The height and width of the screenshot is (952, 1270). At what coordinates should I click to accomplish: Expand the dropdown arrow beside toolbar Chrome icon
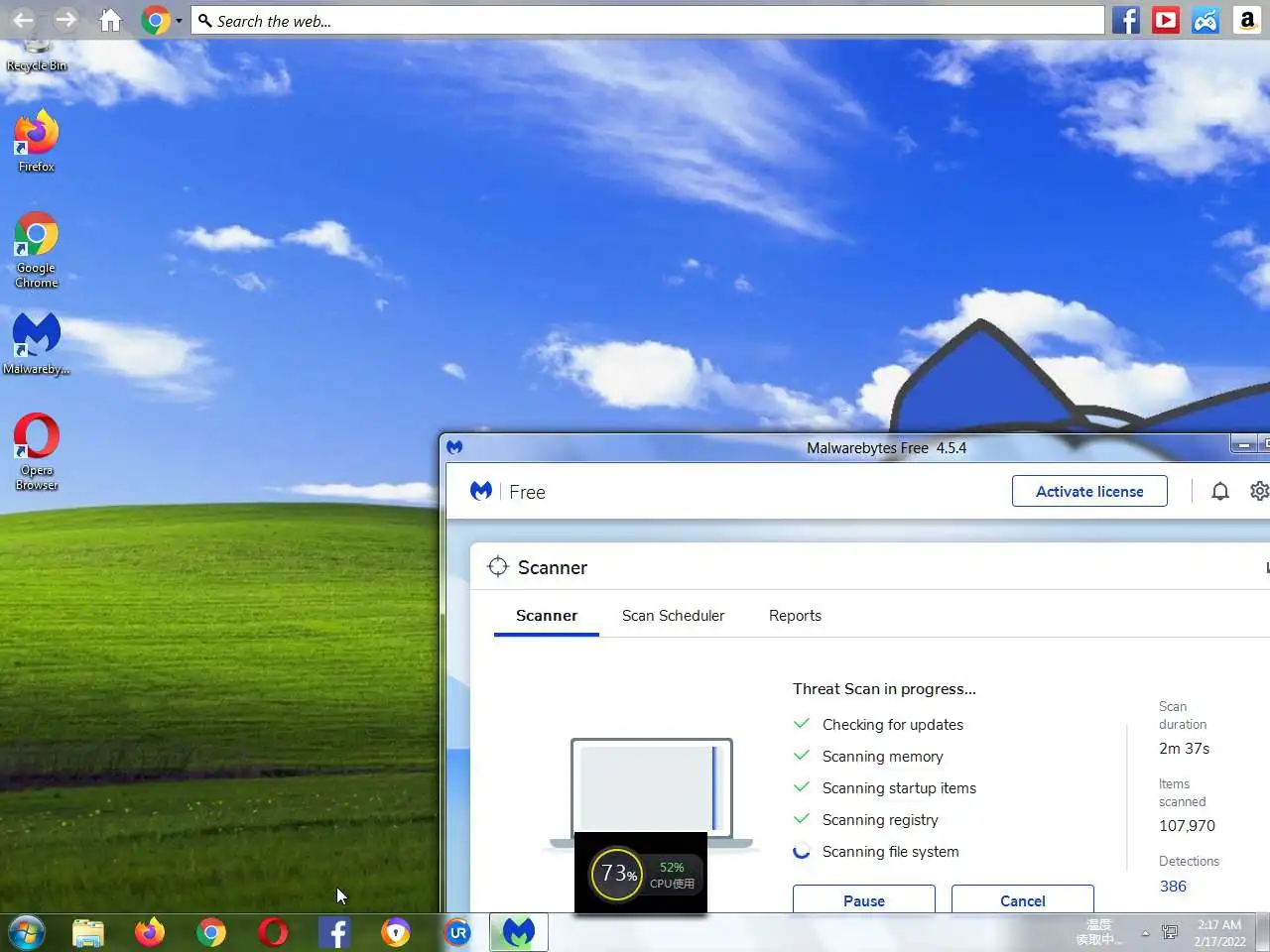[x=179, y=21]
